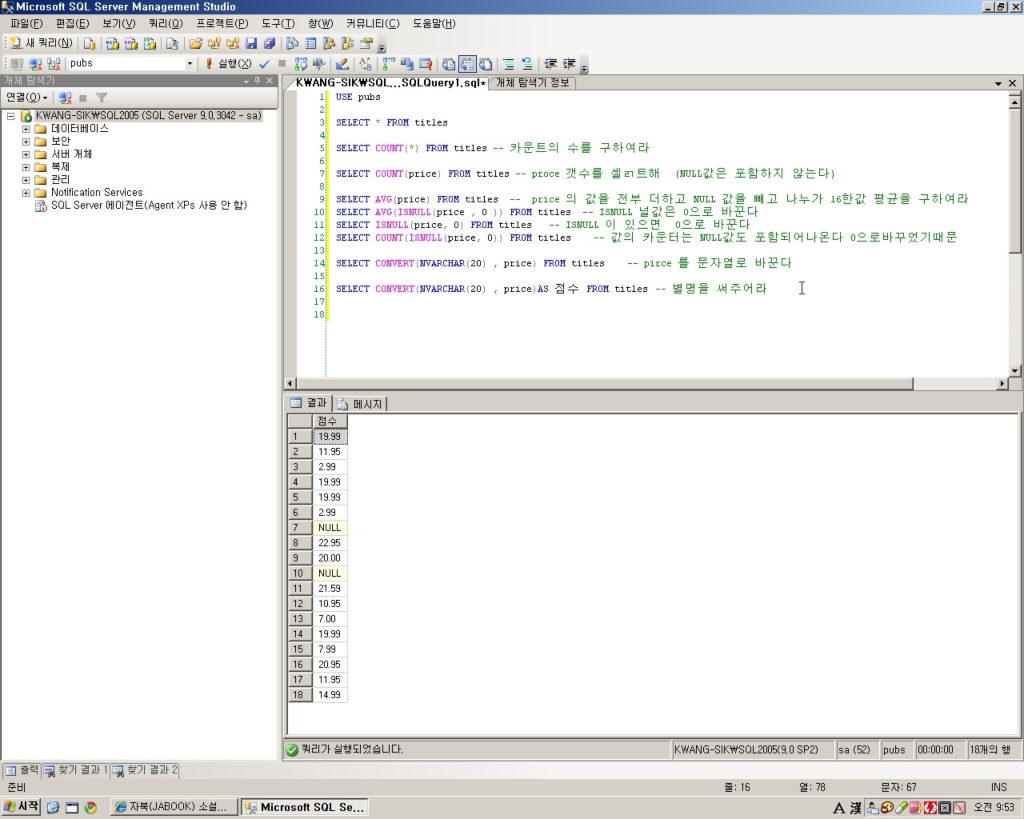Click the Save All icon
Image resolution: width=1024 pixels, height=819 pixels.
[270, 44]
